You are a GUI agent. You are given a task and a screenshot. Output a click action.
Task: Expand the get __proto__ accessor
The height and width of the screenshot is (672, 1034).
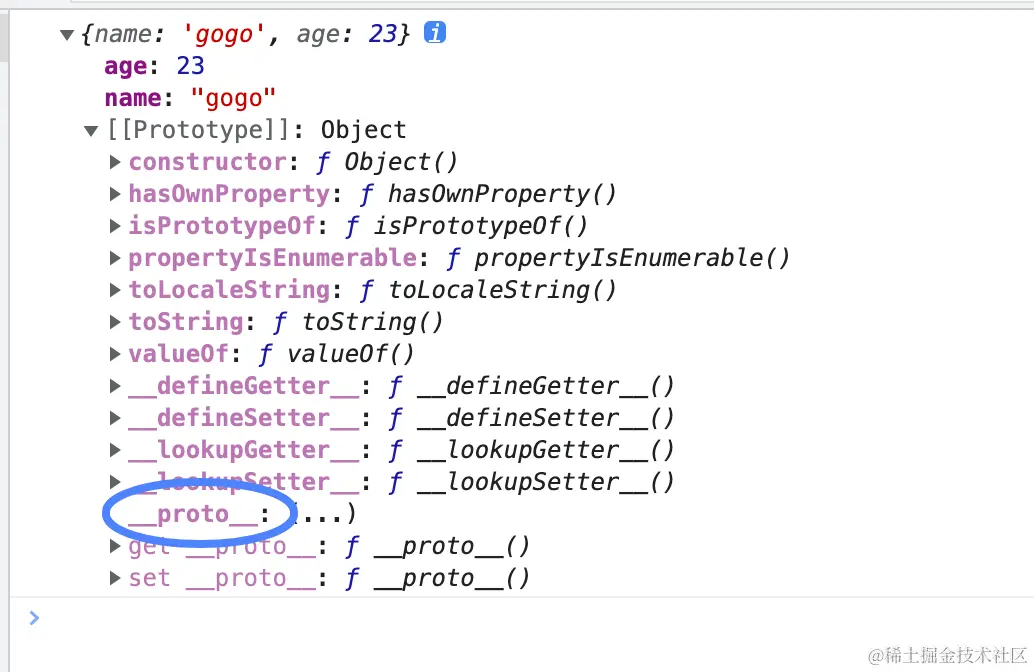point(115,545)
